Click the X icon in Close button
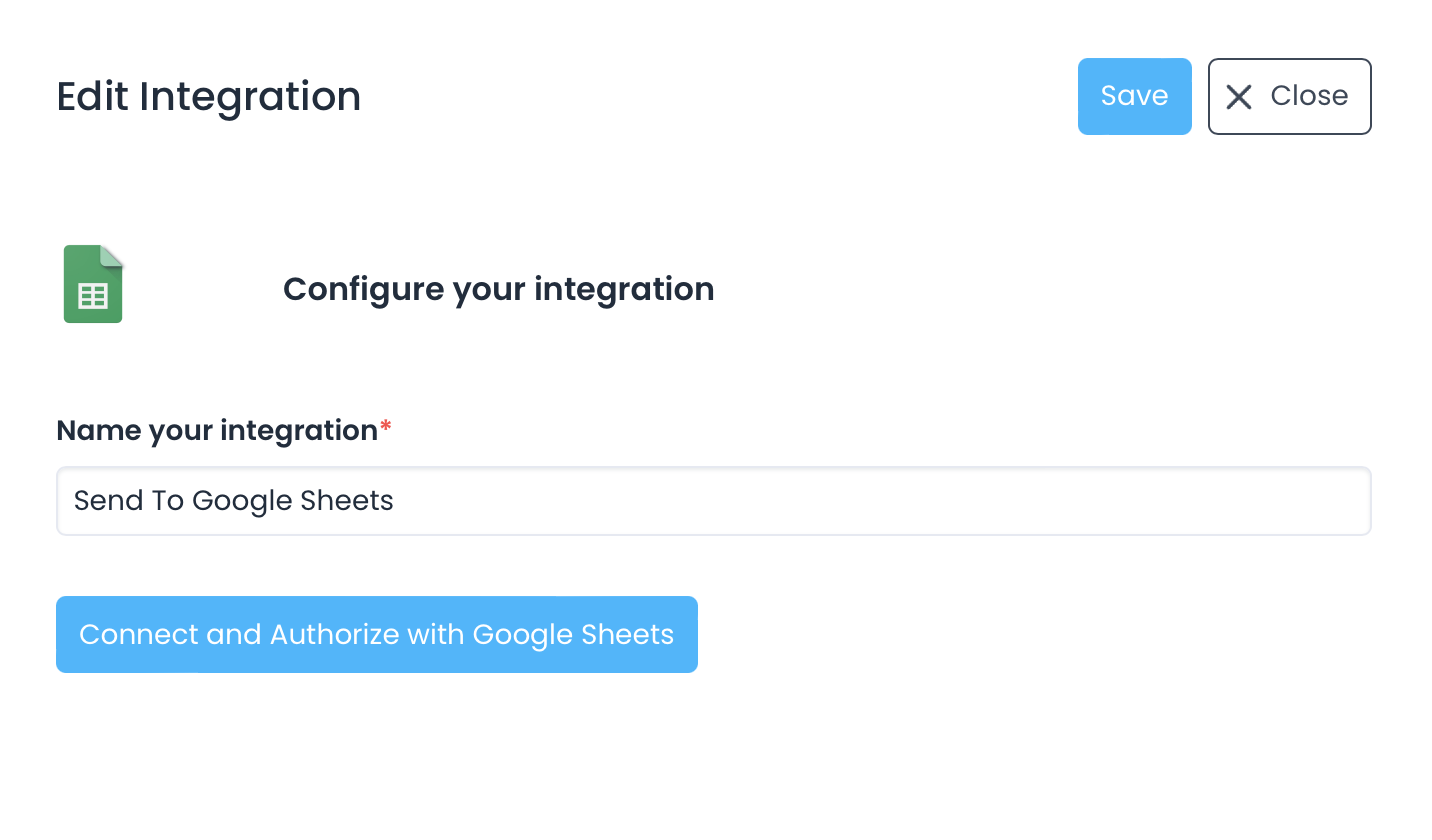 pos(1239,97)
